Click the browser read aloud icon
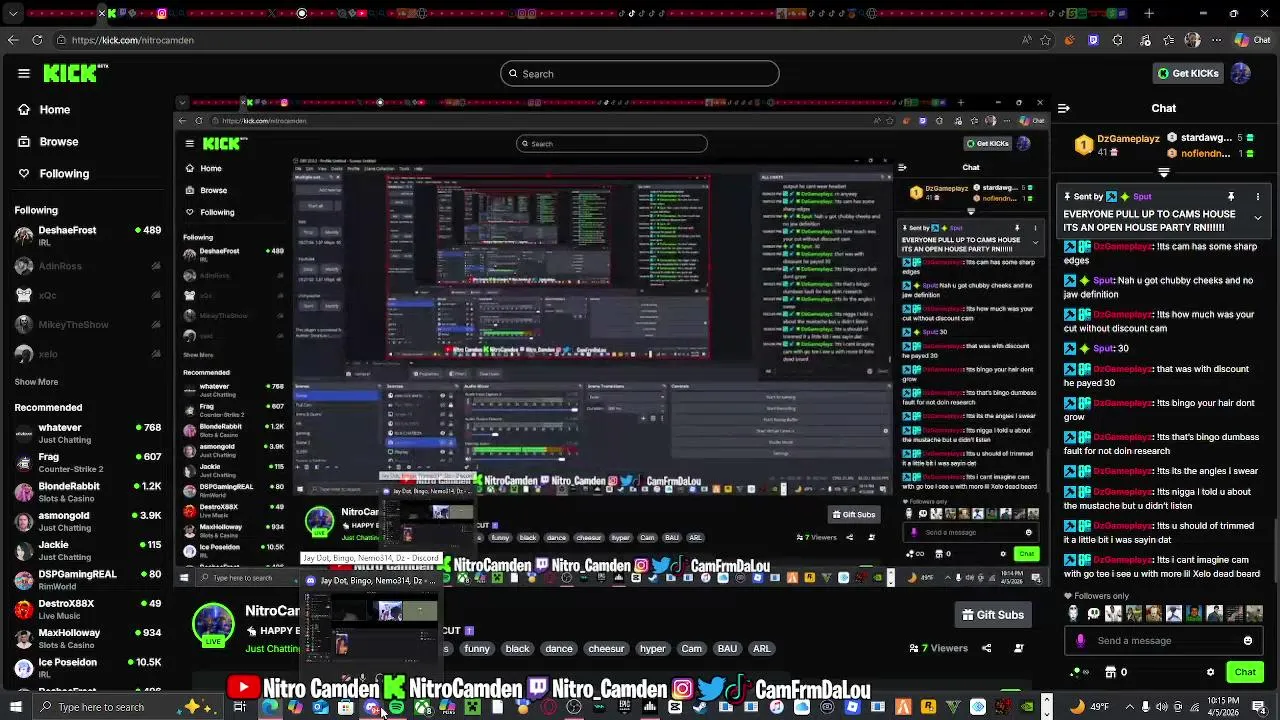Screen dimensions: 1280x720 [1027, 40]
